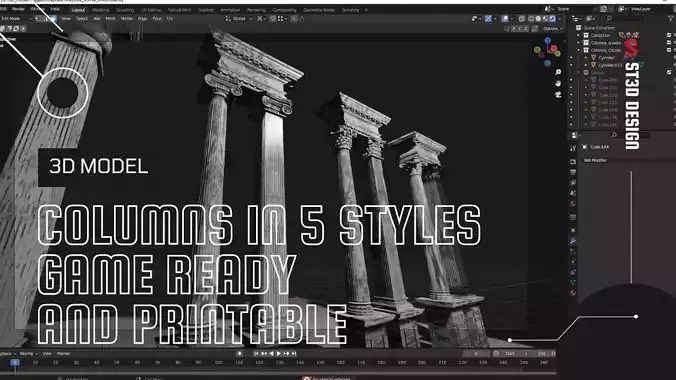This screenshot has width=676, height=380.
Task: Open the Edge menu
Action: tap(142, 19)
